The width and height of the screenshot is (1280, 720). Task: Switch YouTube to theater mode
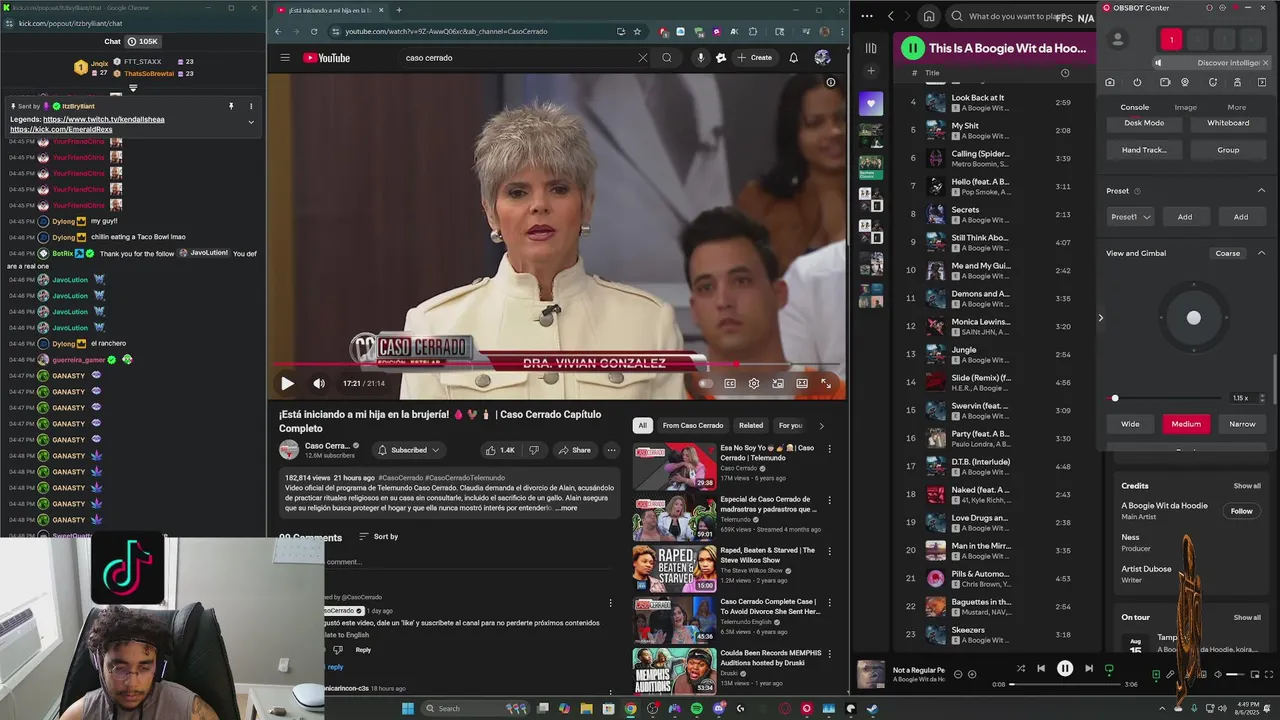pos(802,383)
